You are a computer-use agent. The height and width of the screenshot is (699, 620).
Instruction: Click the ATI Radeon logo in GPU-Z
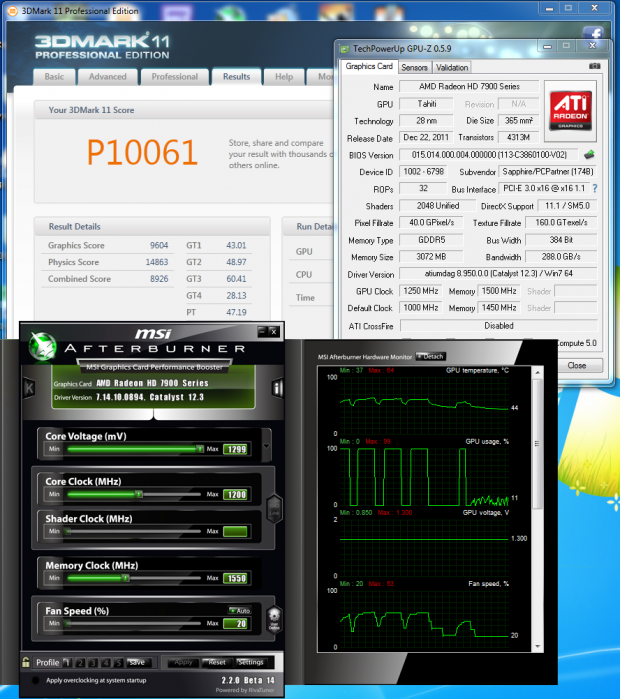(571, 110)
